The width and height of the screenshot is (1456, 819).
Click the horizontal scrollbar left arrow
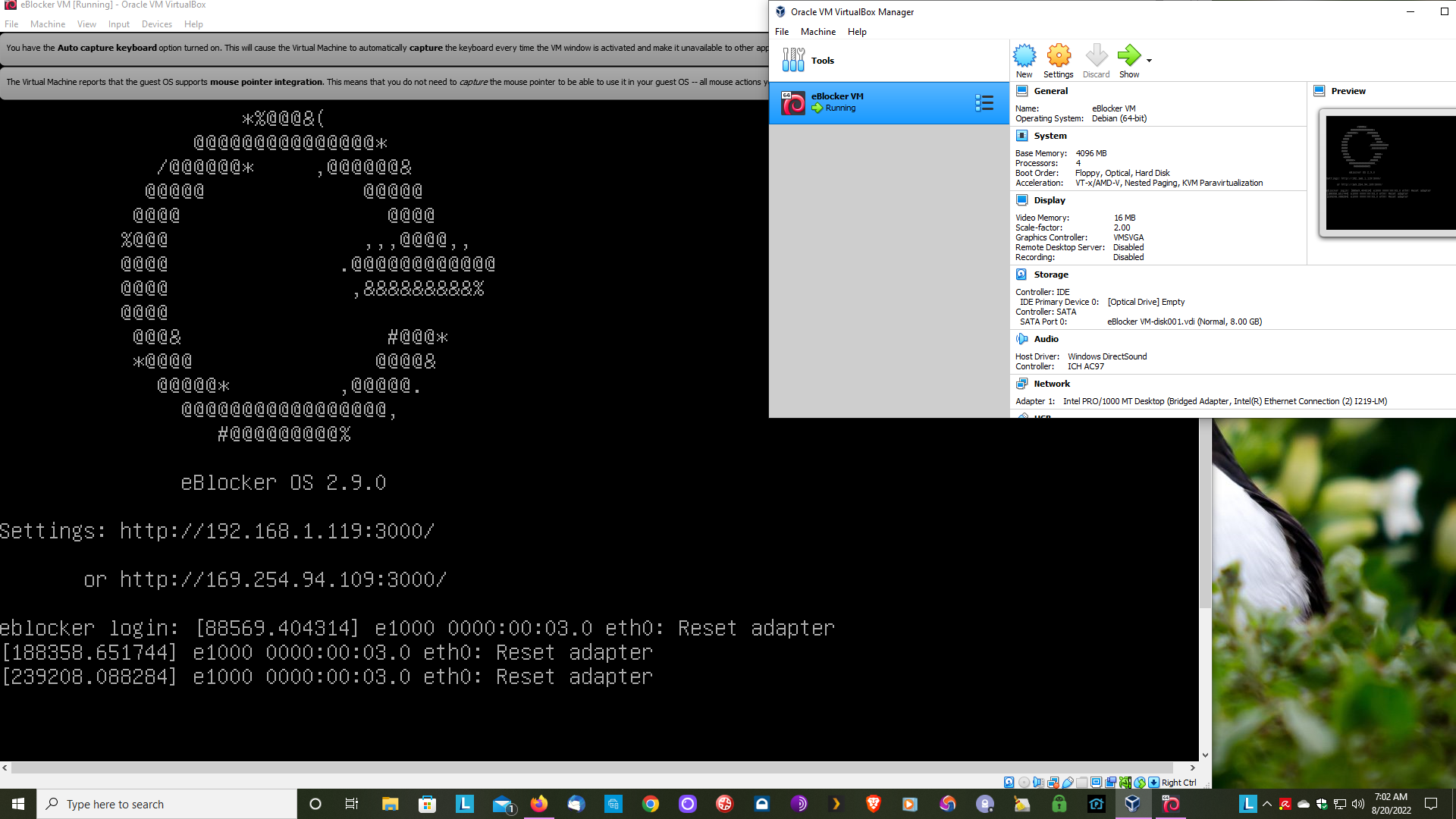(x=5, y=767)
